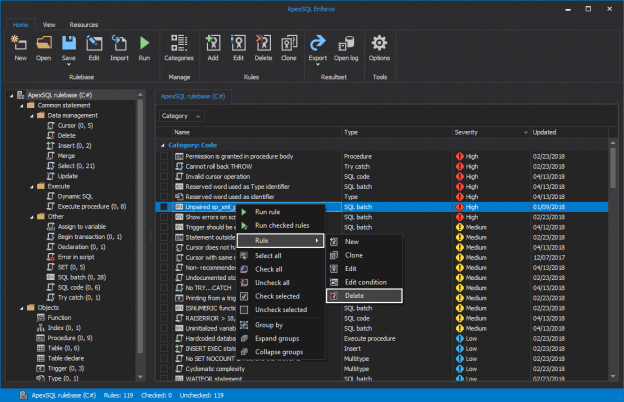Check the selected 'Unpaired sp_xml' rule checkbox
Screen dimensions: 624x402
164,207
